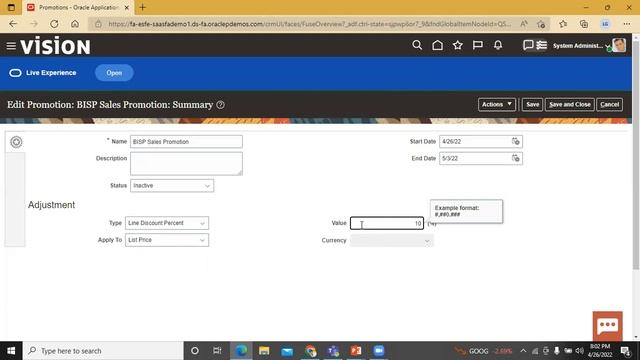Open the Actions dropdown menu
The height and width of the screenshot is (360, 640).
click(x=497, y=104)
